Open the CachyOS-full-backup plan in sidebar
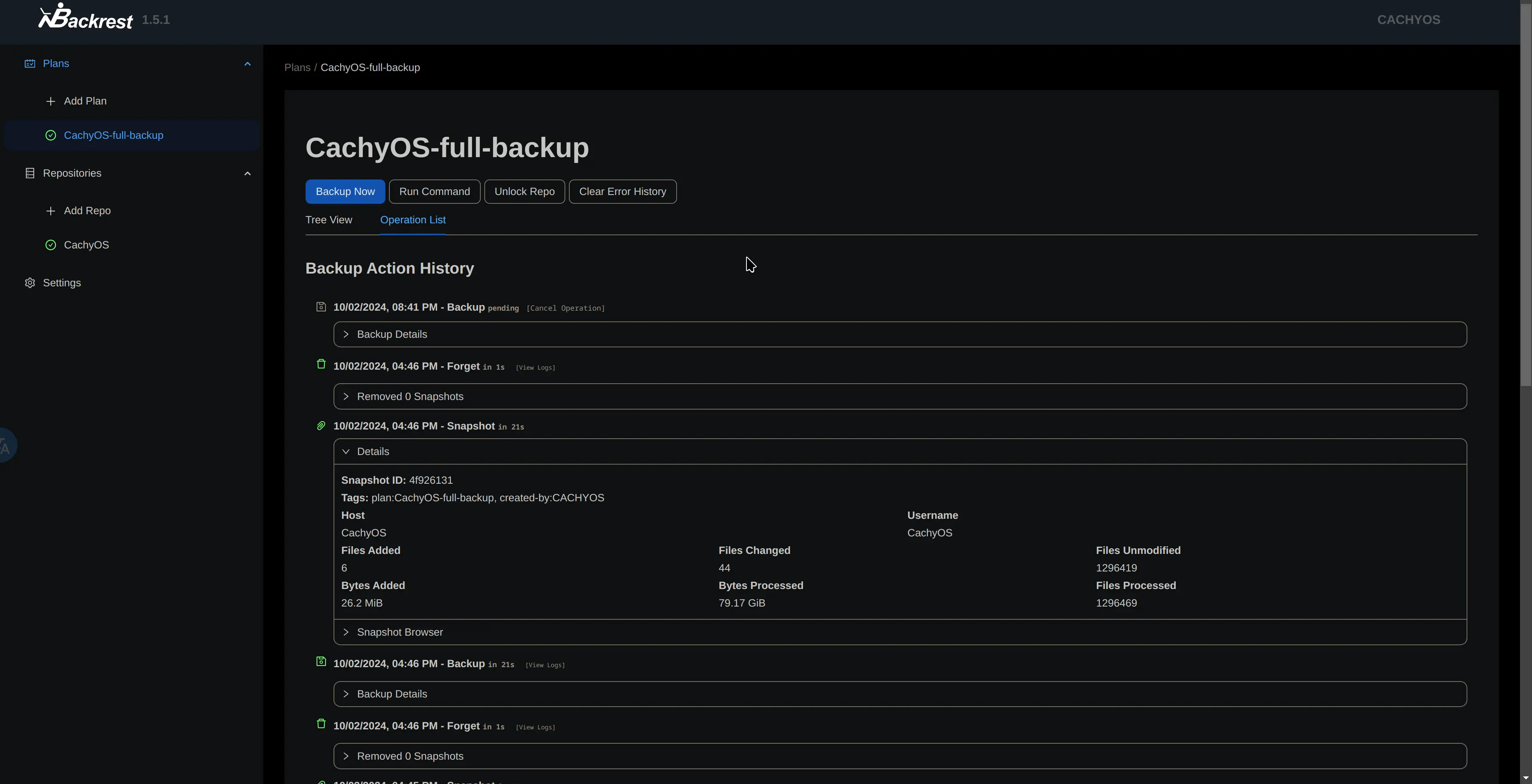The image size is (1532, 784). [132, 136]
